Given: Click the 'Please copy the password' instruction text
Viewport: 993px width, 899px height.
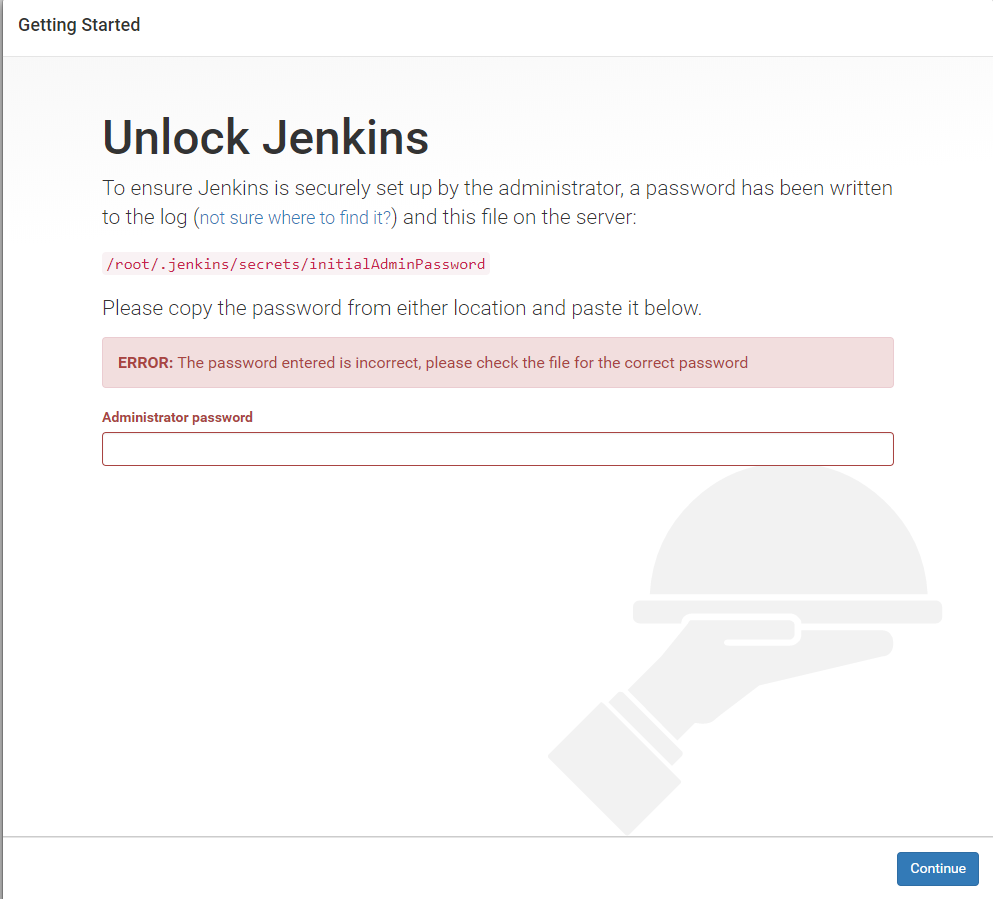Looking at the screenshot, I should 401,308.
